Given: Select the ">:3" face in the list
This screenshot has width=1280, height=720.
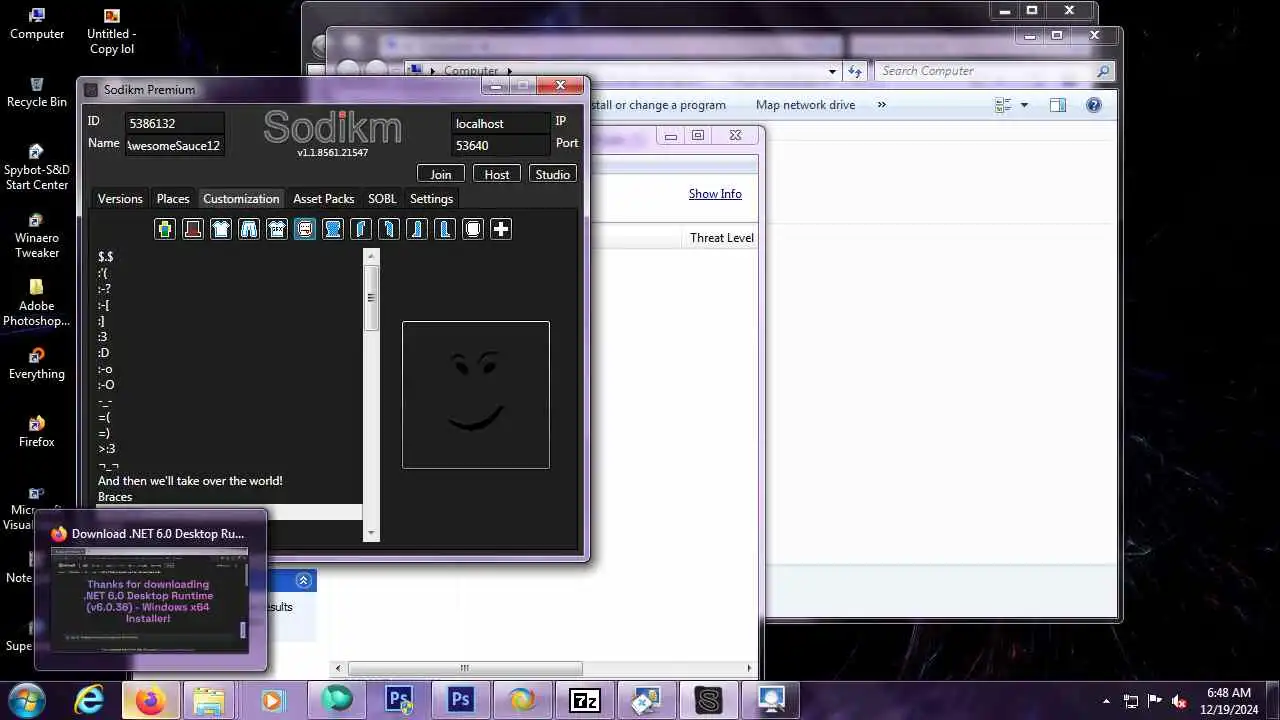Looking at the screenshot, I should (x=106, y=449).
